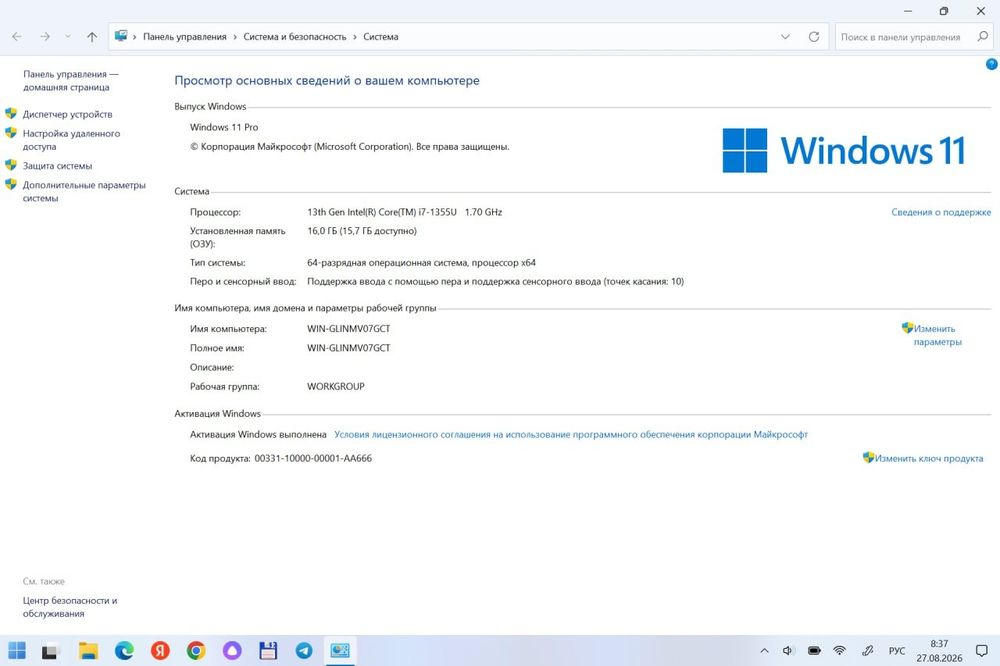
Task: Open 'Настройка удаленного доступа' link
Action: [71, 140]
